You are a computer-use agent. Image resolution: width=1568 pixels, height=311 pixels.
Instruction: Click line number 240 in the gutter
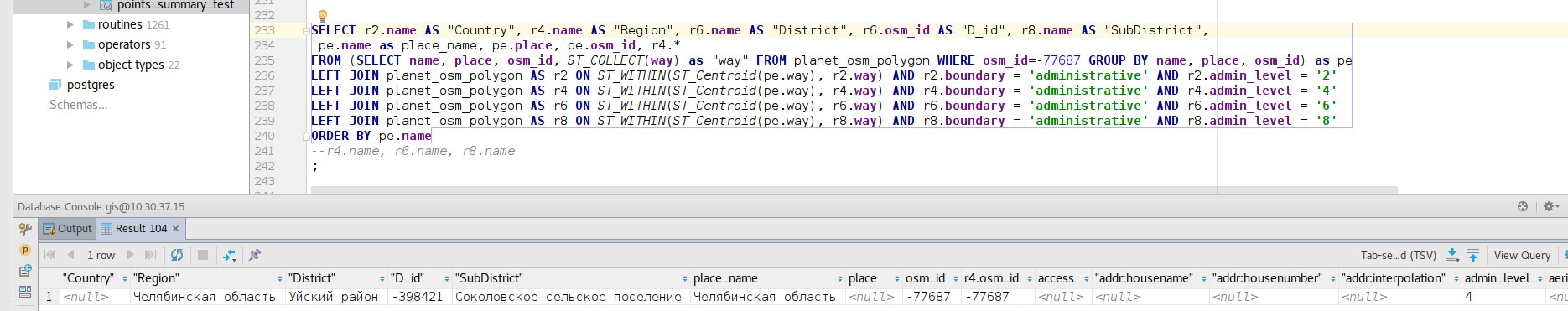264,136
